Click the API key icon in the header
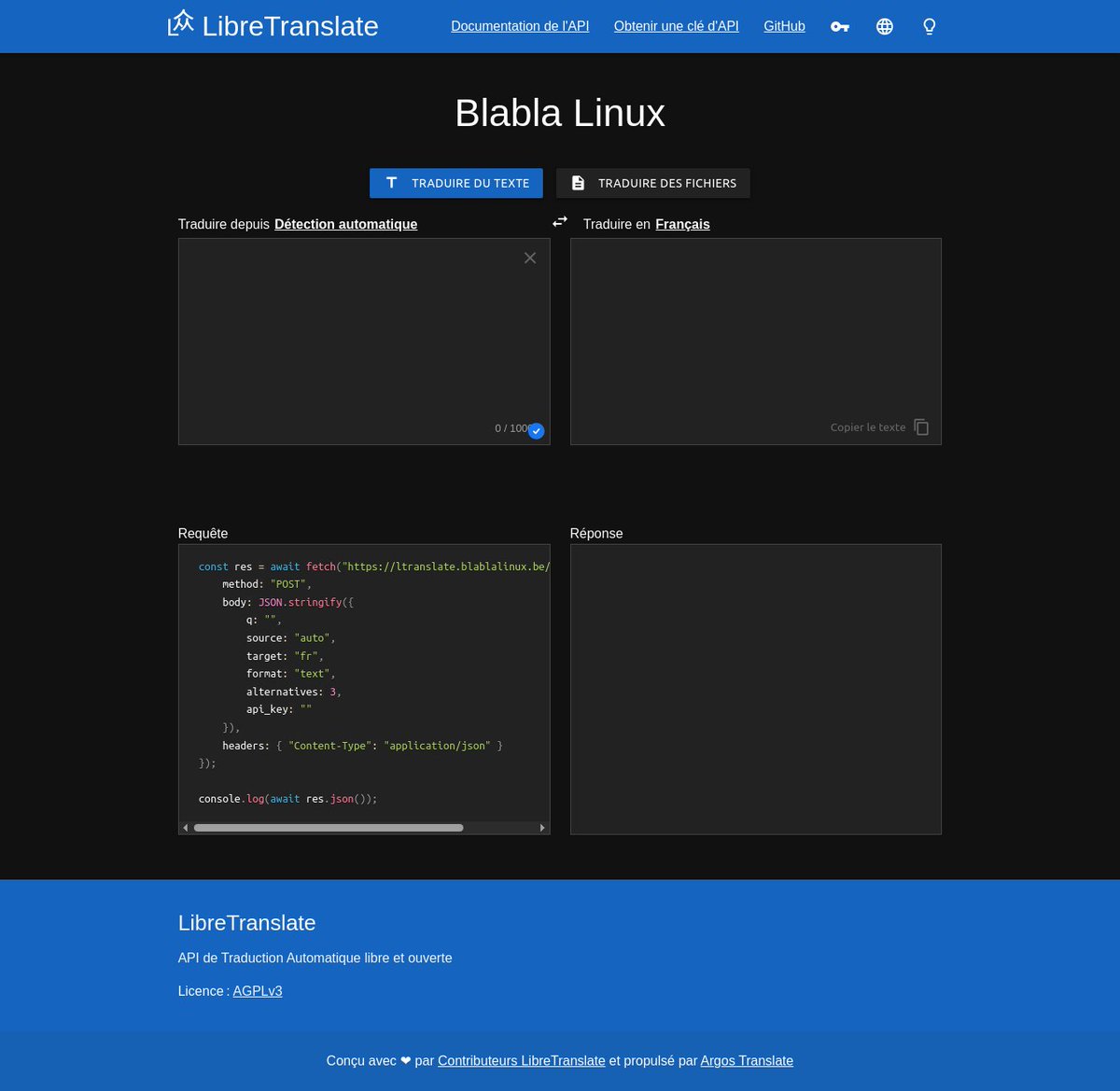The height and width of the screenshot is (1091, 1120). [838, 26]
